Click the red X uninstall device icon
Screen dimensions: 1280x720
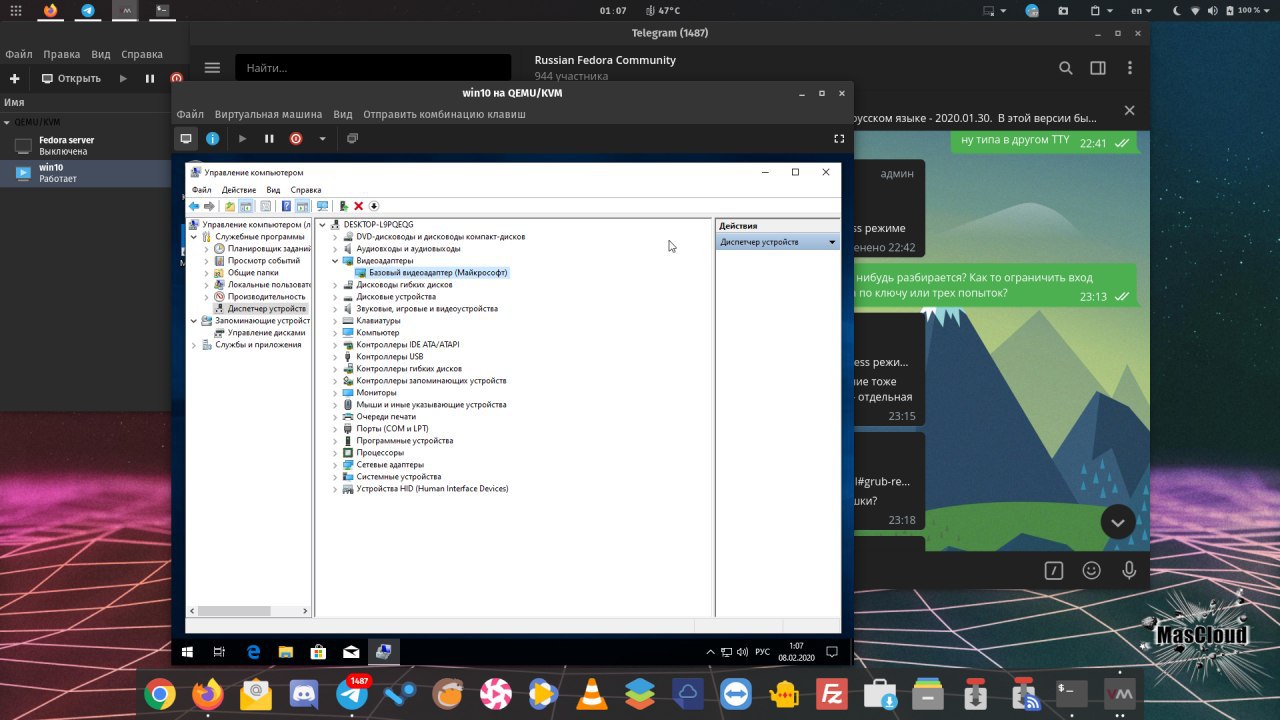tap(358, 206)
